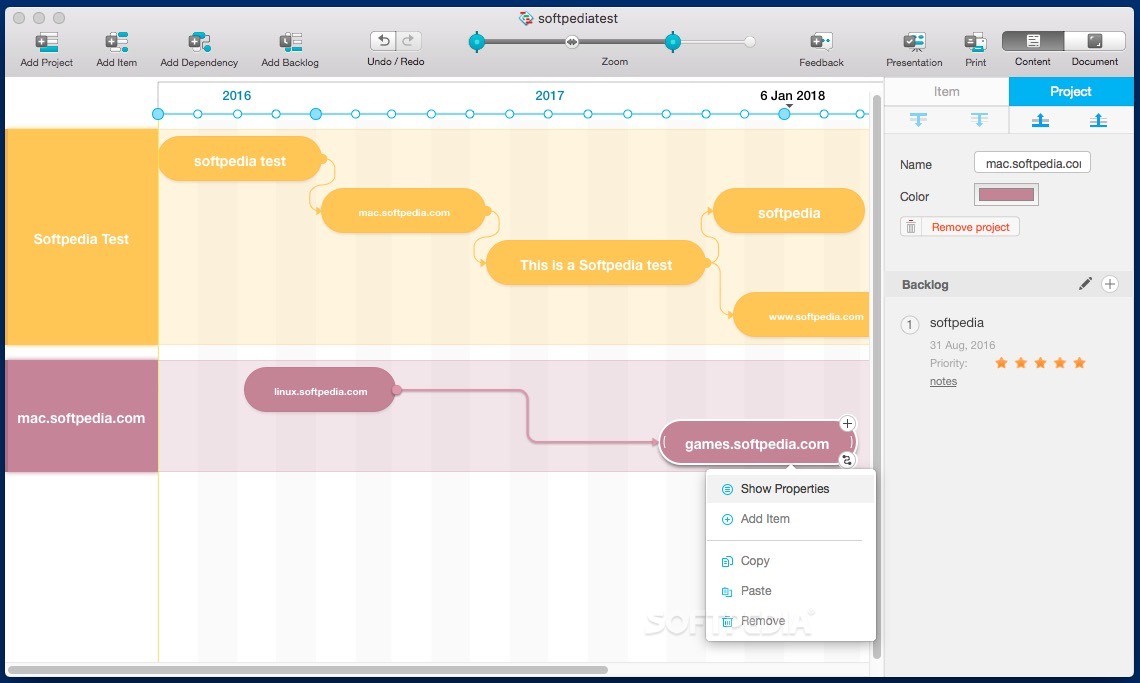Open the notes link for softpedia backlog item

[x=943, y=381]
